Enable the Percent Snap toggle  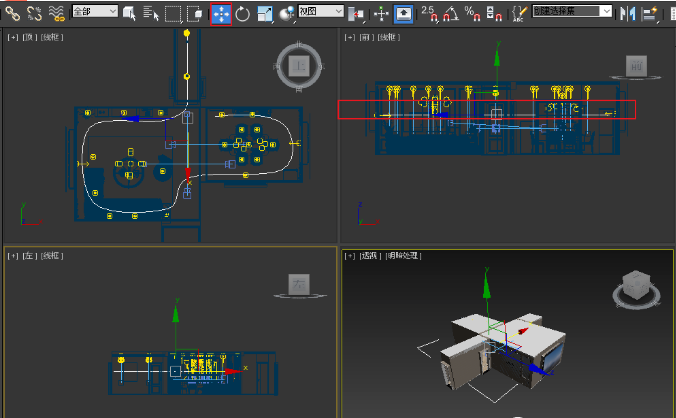[x=472, y=13]
